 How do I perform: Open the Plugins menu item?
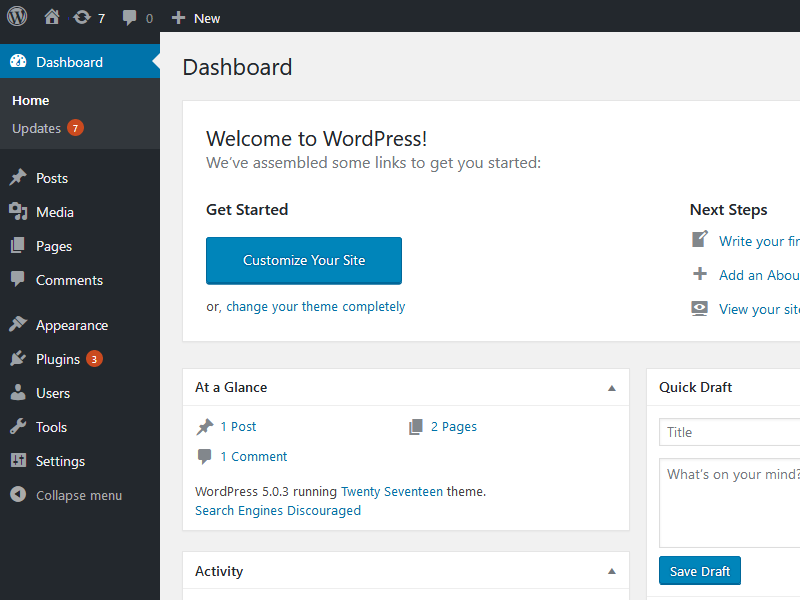point(58,359)
